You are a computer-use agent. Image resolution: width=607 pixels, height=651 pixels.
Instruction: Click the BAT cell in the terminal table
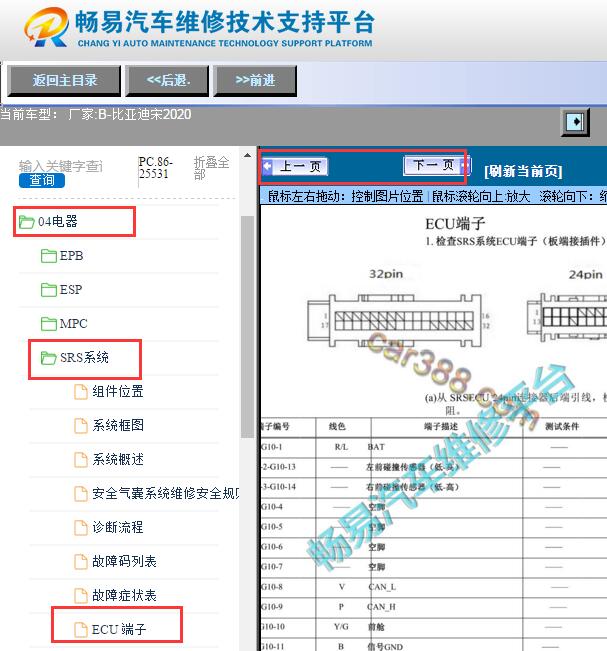click(376, 447)
